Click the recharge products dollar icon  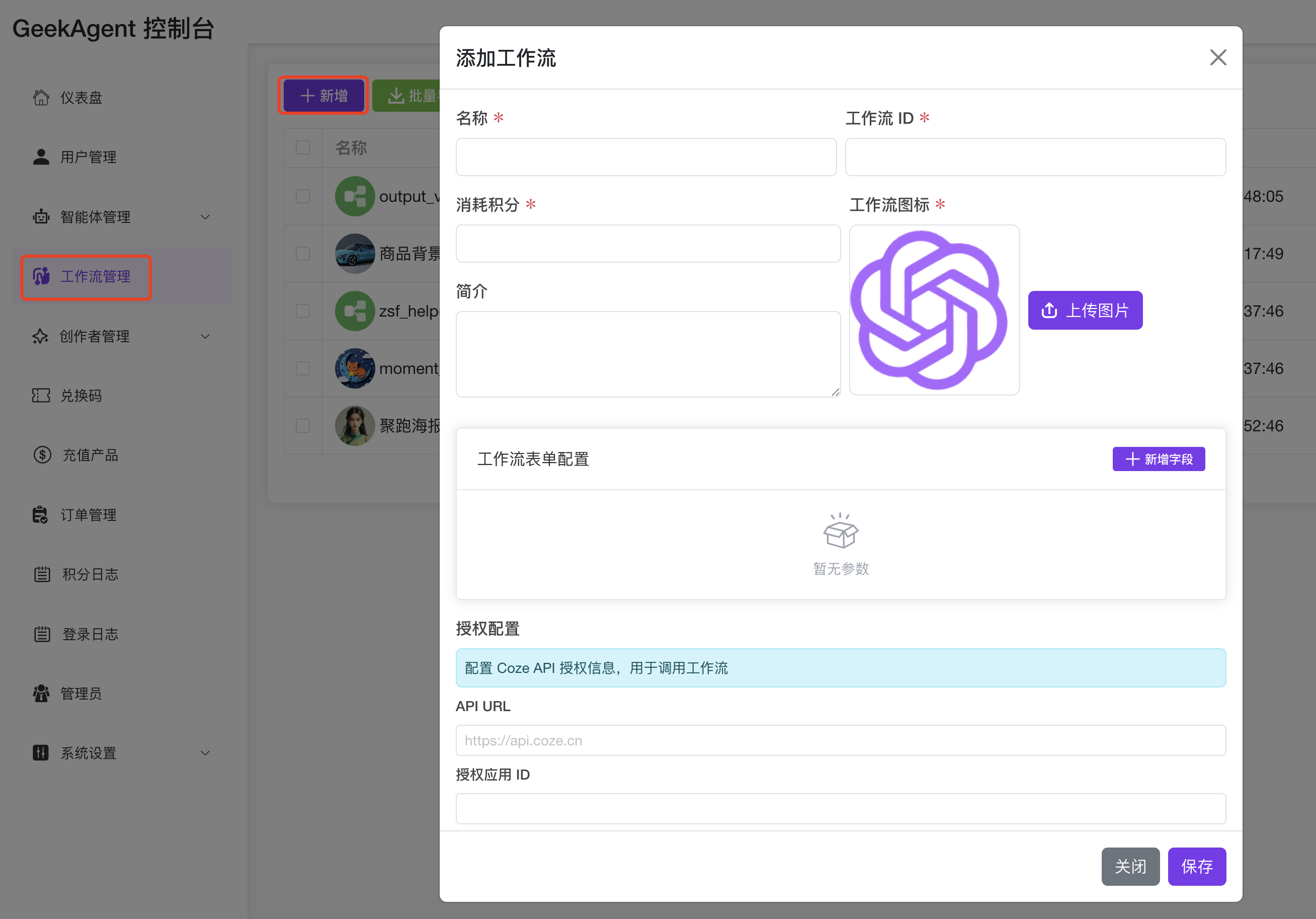coord(42,455)
